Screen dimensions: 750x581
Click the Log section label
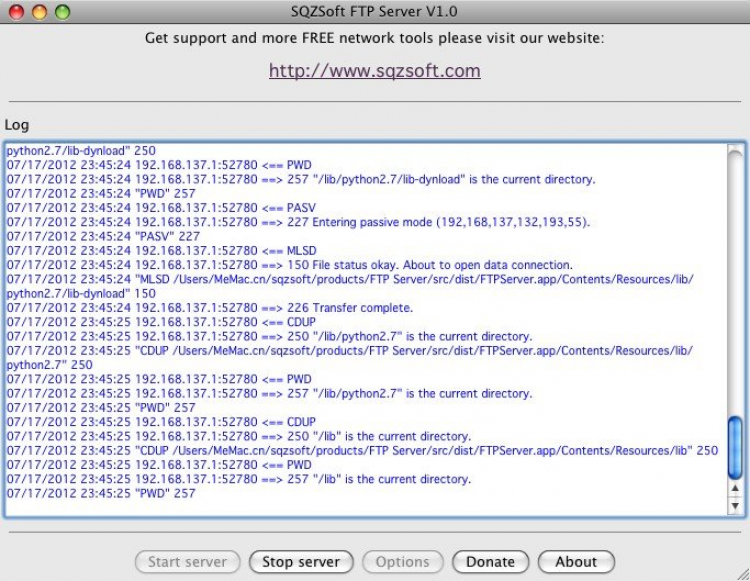click(x=17, y=125)
